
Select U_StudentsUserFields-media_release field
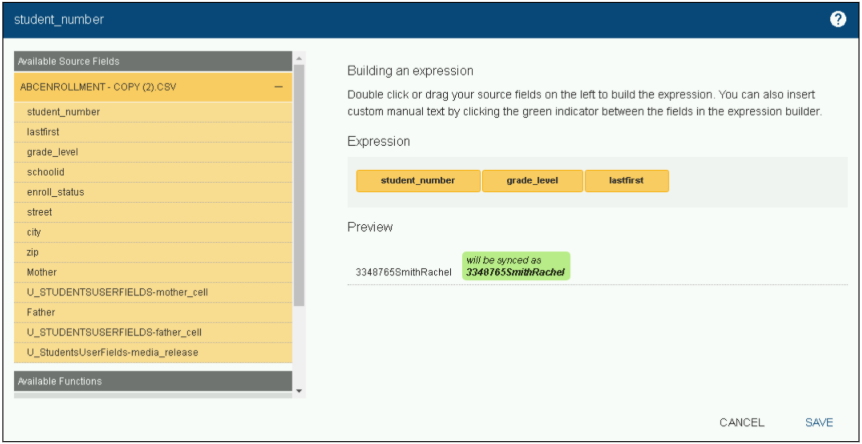pyautogui.click(x=113, y=352)
